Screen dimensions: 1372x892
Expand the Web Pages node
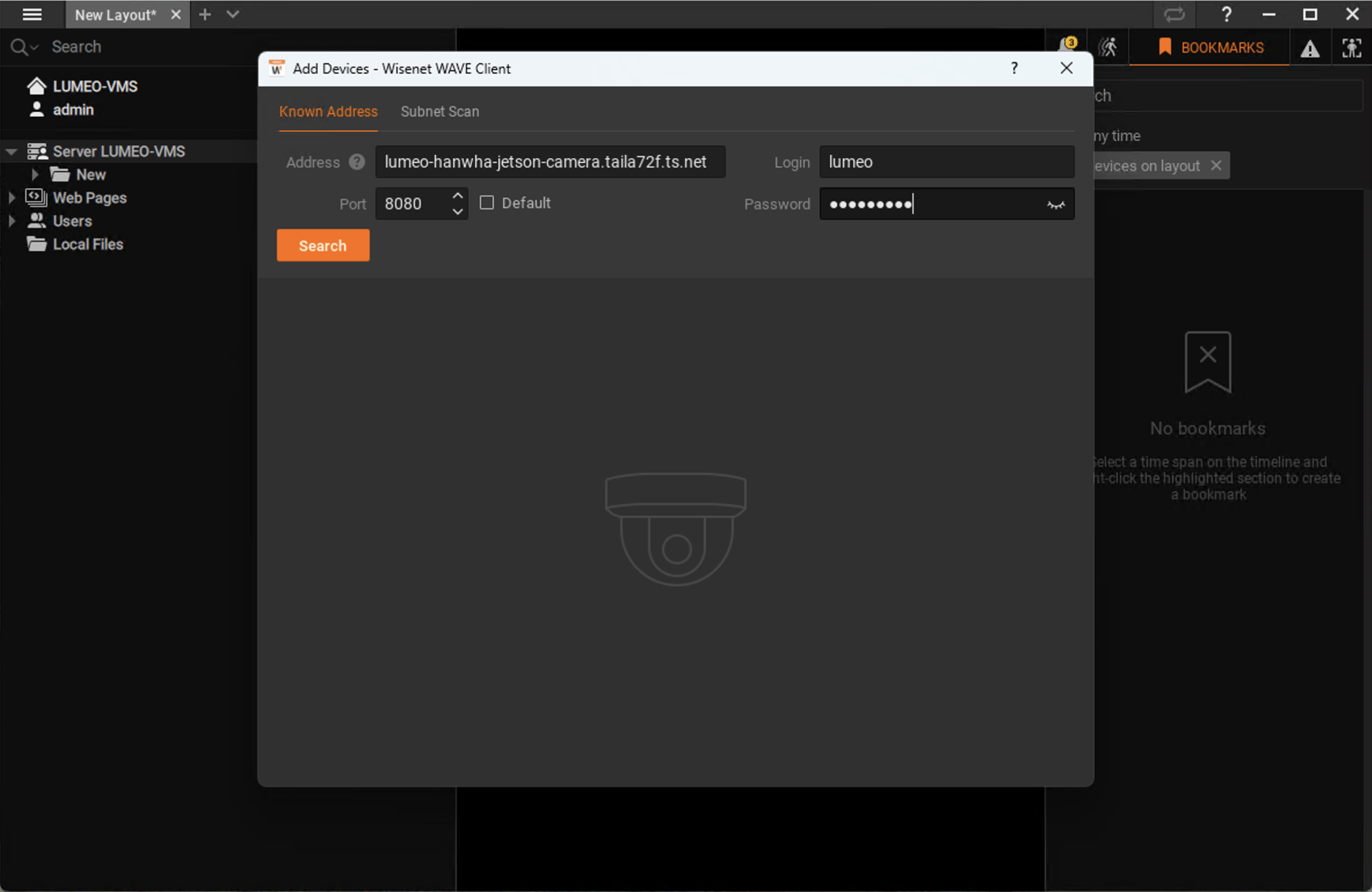[x=12, y=198]
